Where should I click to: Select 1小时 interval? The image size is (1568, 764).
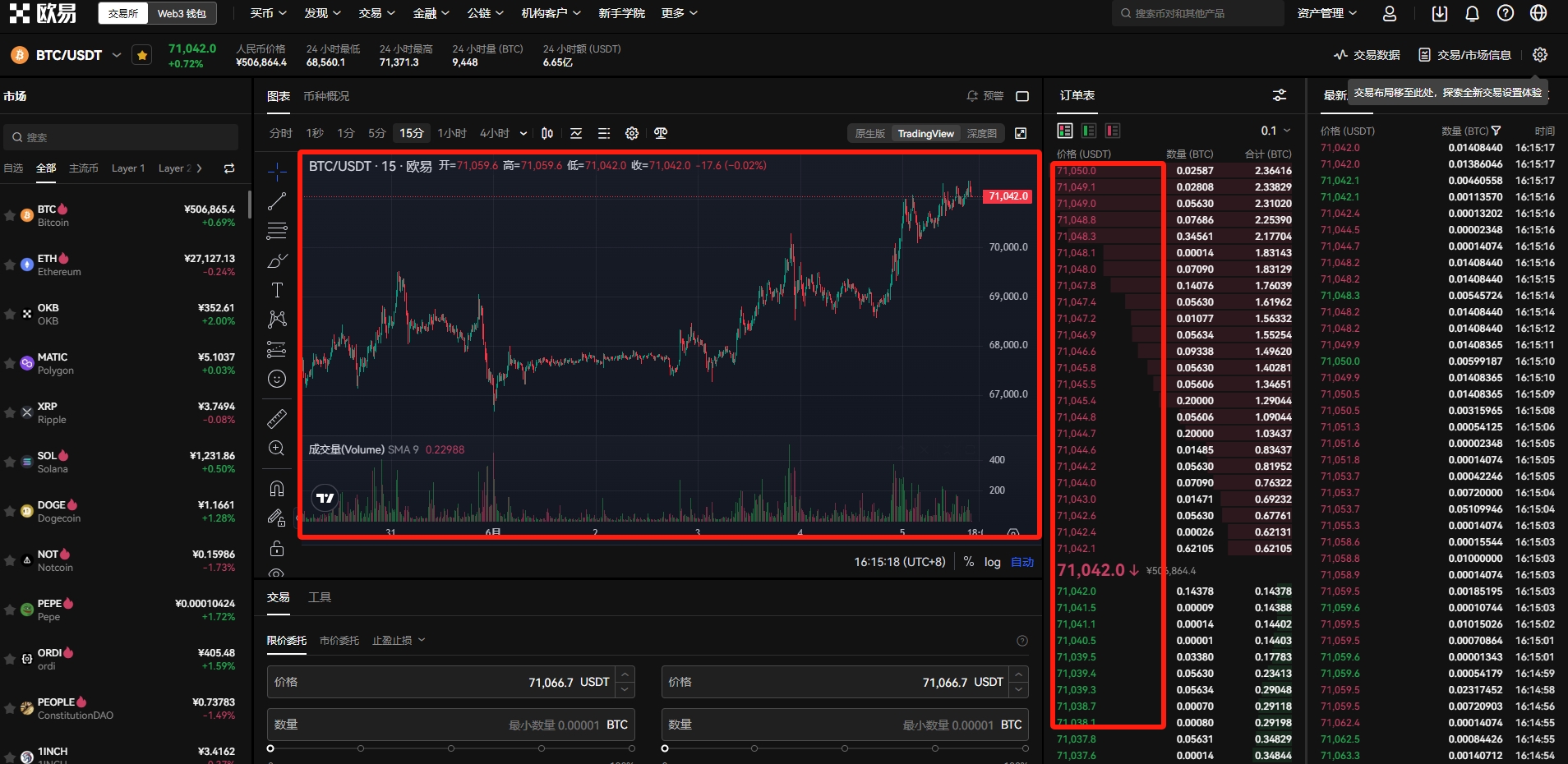452,133
